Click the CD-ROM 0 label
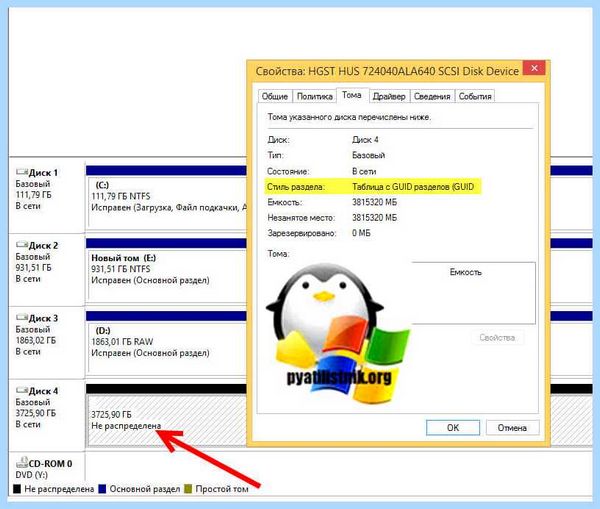 pyautogui.click(x=50, y=463)
